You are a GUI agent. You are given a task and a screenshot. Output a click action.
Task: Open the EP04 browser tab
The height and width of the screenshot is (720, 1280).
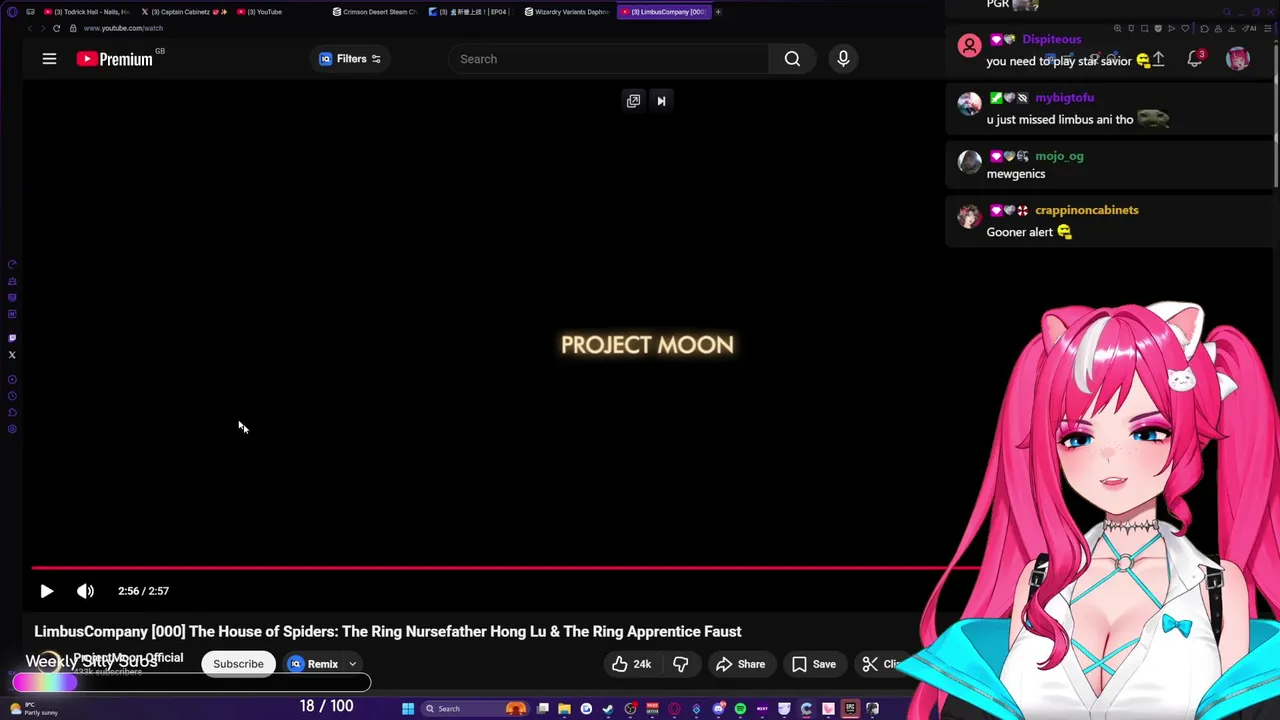click(470, 12)
